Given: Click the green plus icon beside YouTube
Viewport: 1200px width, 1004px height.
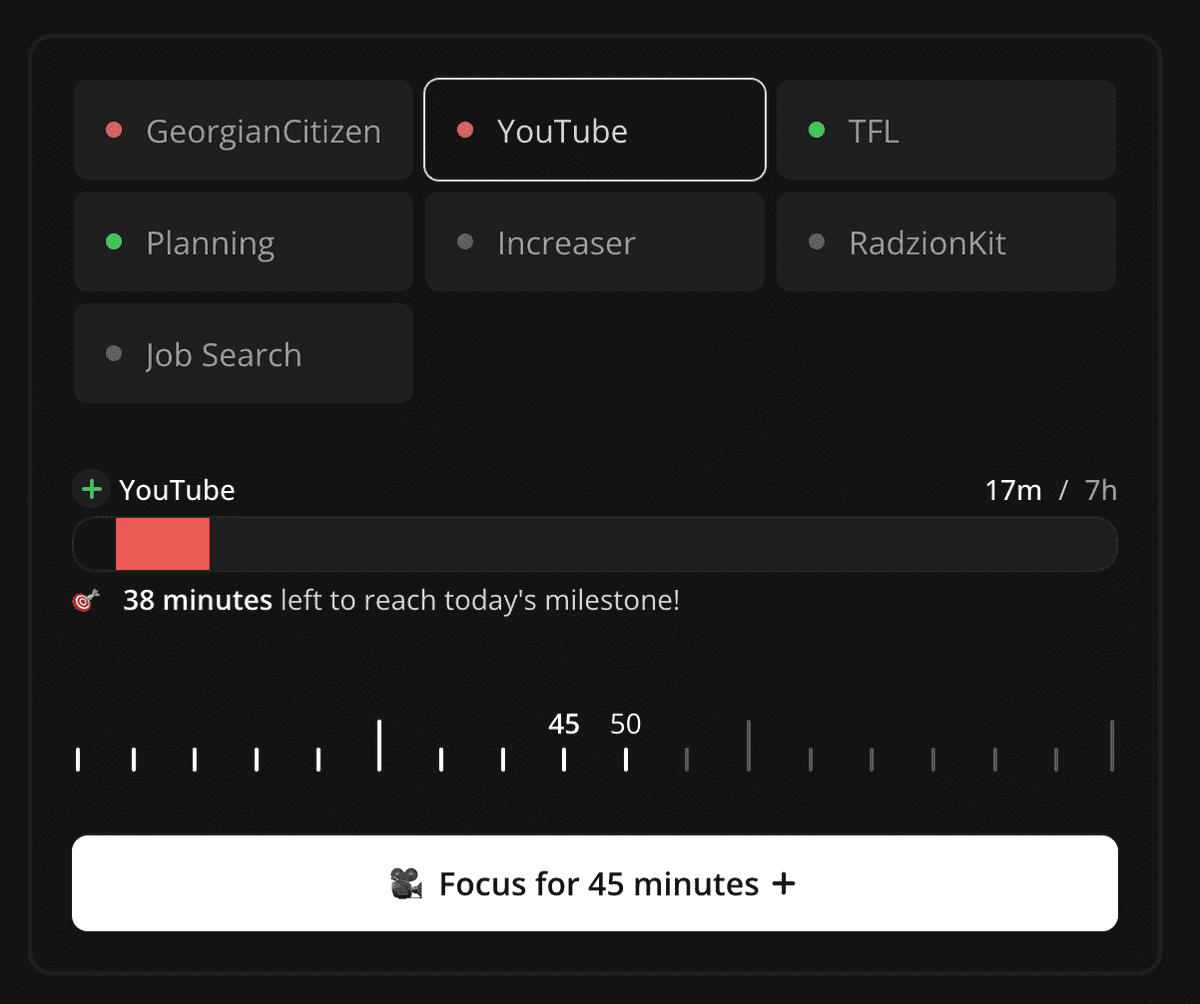Looking at the screenshot, I should 91,490.
